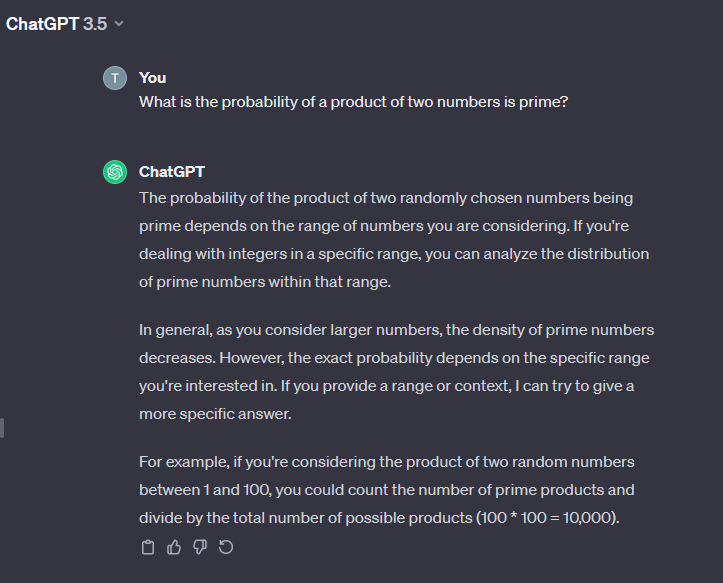
Task: Open the ChatGPT 3.5 model selector
Action: 65,24
